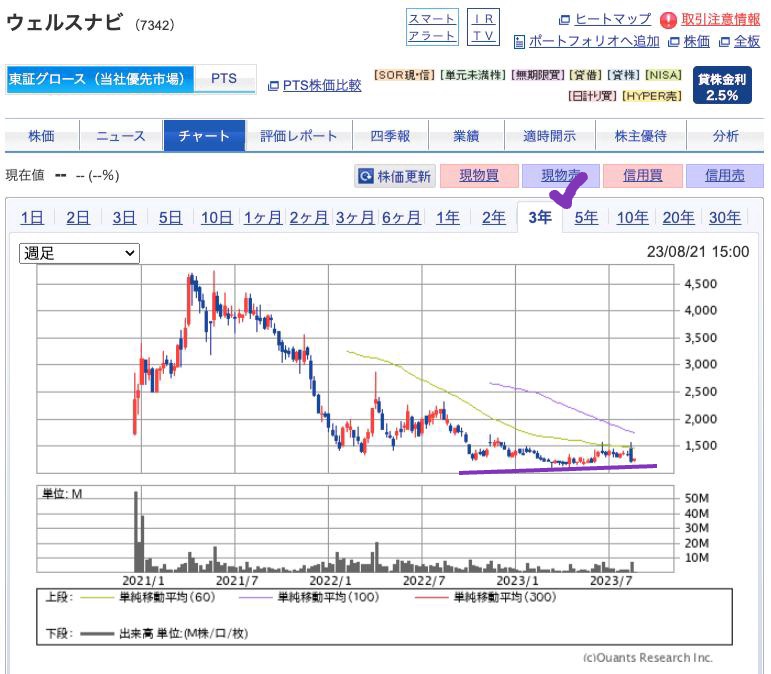Click the 株価更新 button
Screen dimensions: 771x674
(395, 176)
